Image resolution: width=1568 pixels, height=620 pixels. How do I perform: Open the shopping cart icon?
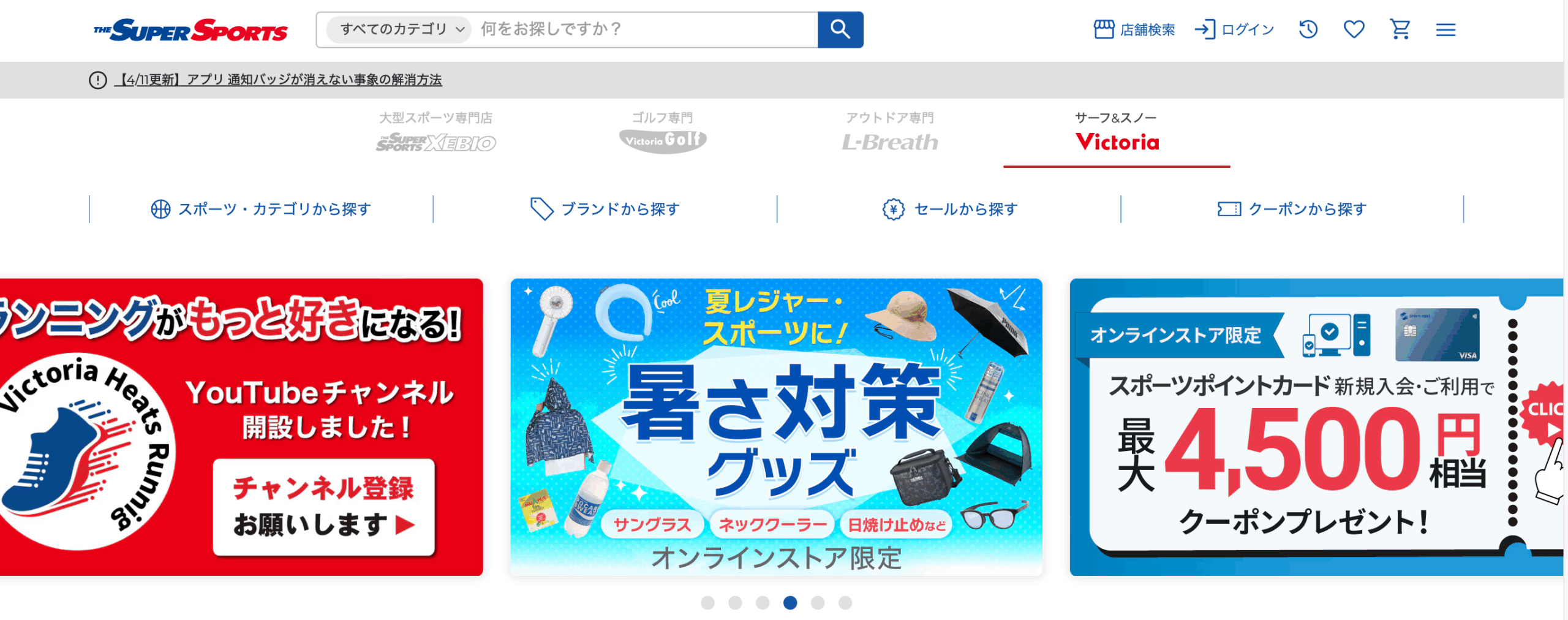coord(1400,29)
